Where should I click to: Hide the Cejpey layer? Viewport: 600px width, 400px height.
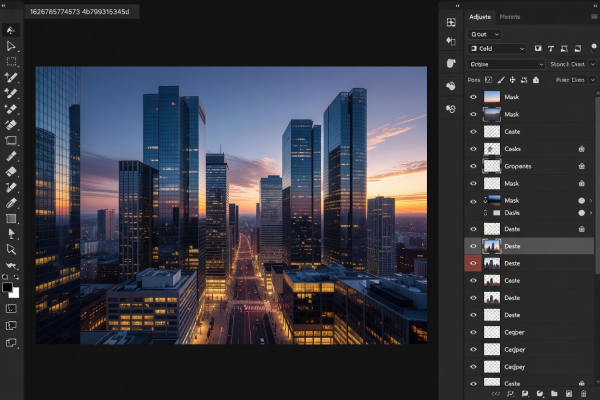(473, 367)
